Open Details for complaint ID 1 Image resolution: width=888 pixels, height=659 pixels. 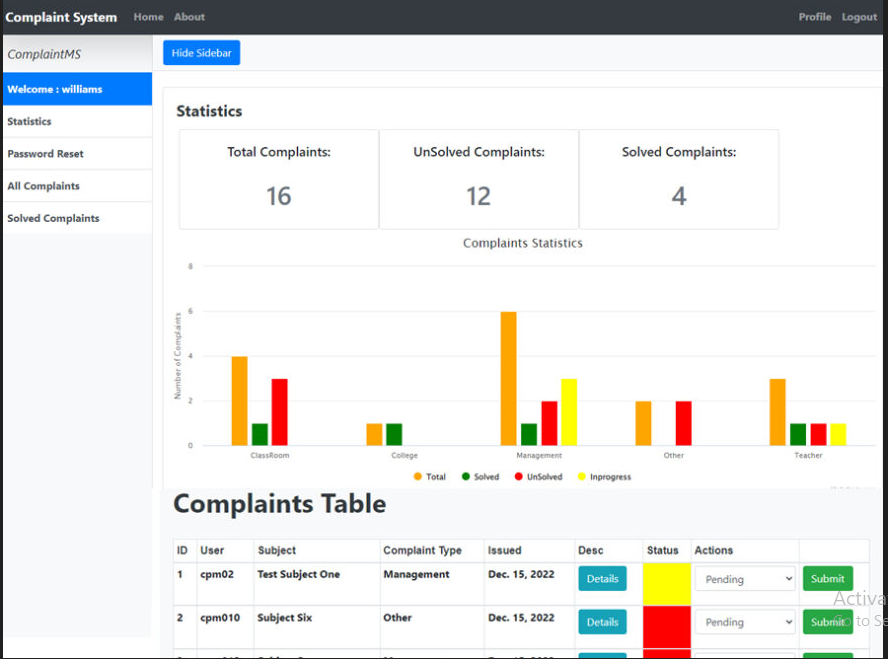[602, 578]
